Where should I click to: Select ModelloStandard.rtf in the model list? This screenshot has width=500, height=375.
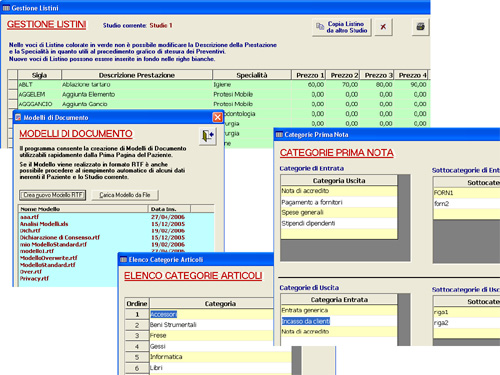pyautogui.click(x=47, y=265)
